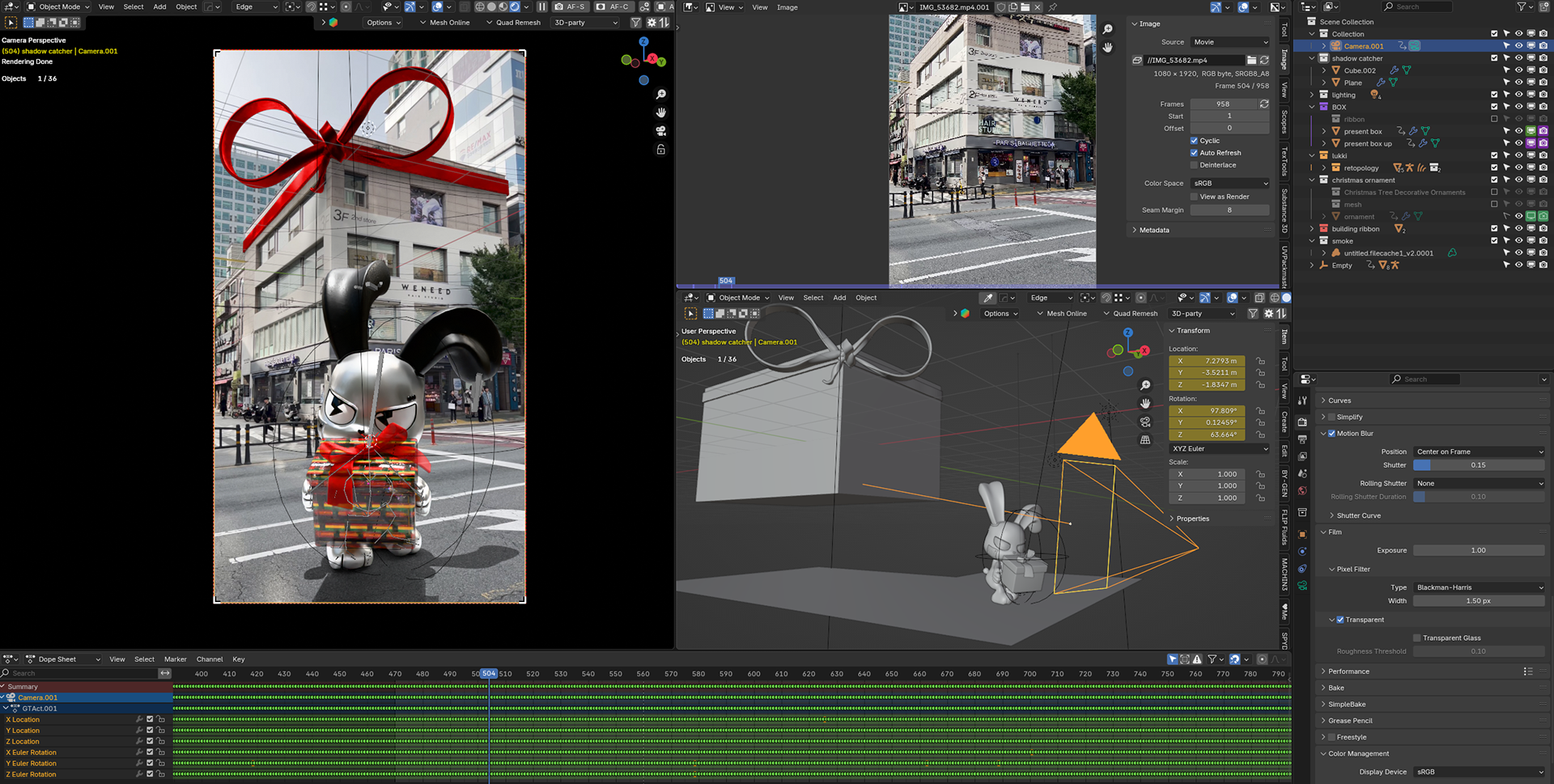Open the Dope Sheet mode dropdown

63,659
